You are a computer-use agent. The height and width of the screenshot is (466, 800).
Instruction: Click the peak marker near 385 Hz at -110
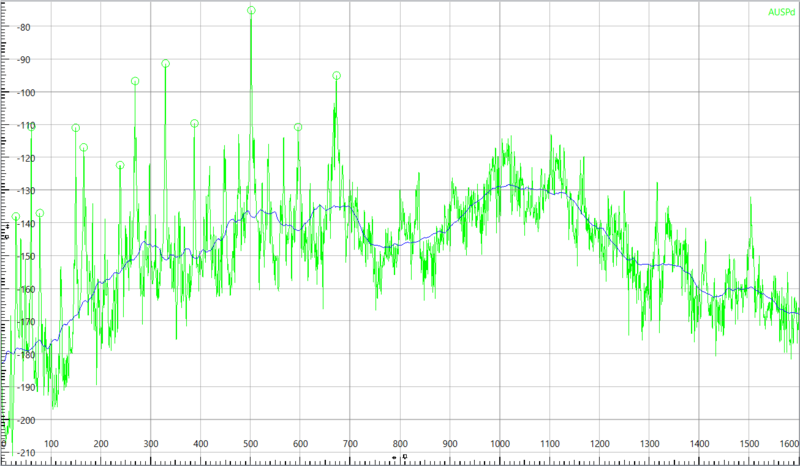coord(194,124)
